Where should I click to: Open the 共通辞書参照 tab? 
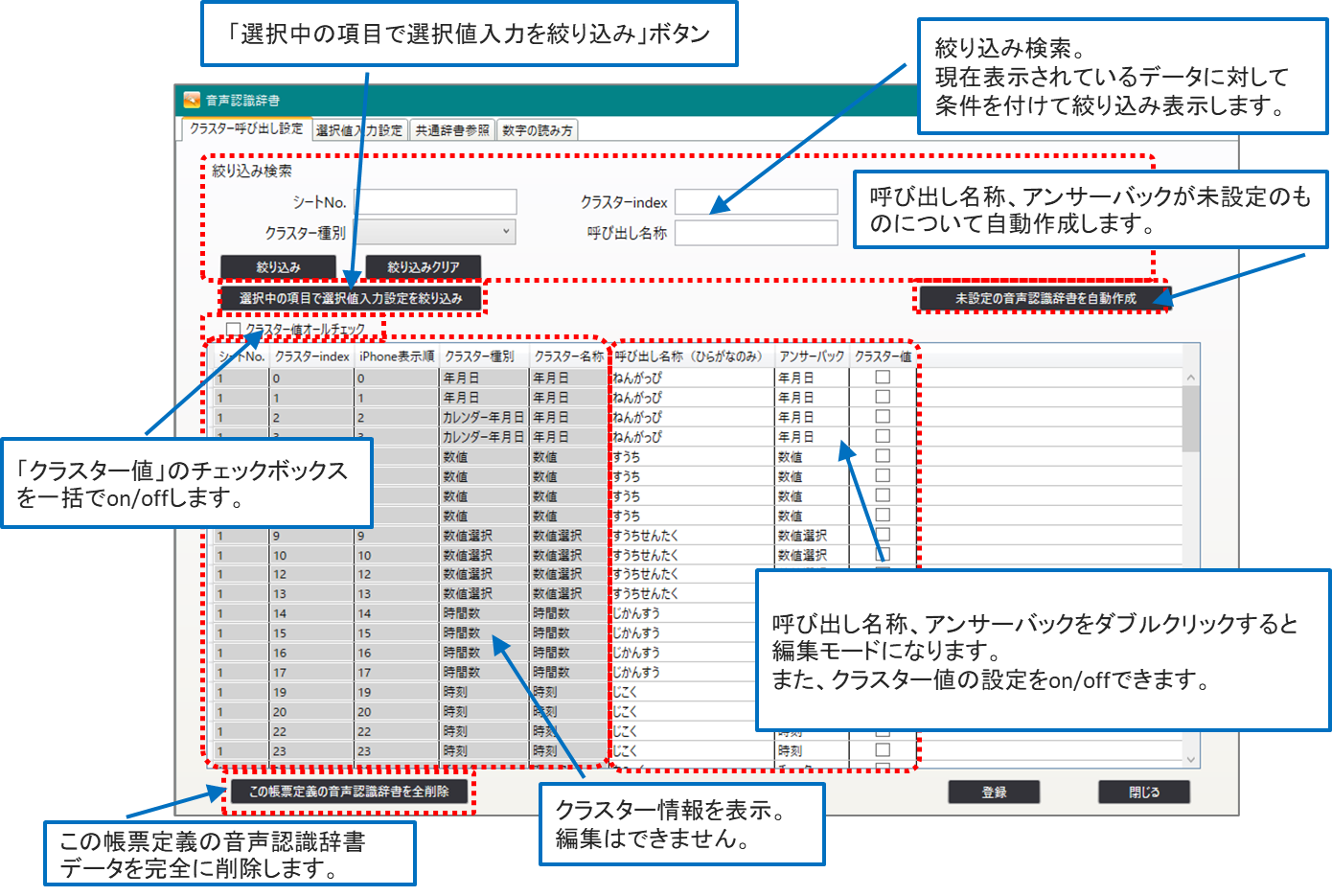pos(452,130)
